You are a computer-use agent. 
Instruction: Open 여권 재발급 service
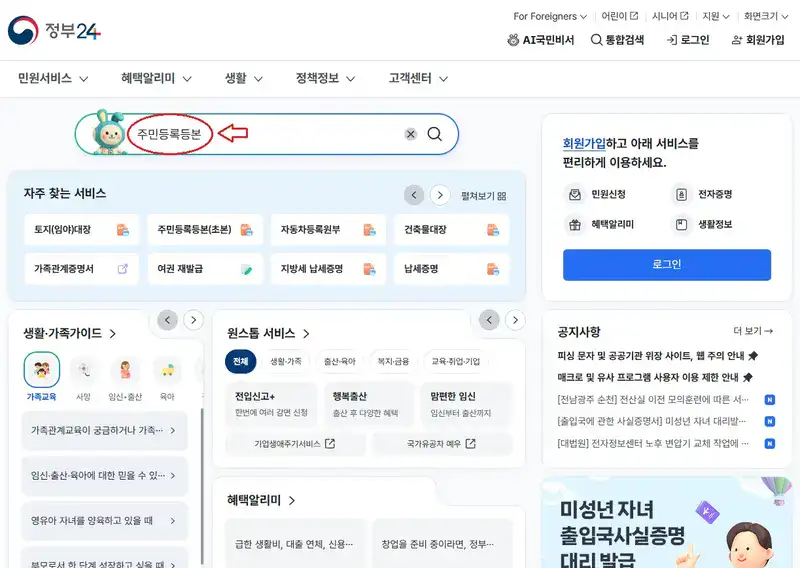[205, 269]
